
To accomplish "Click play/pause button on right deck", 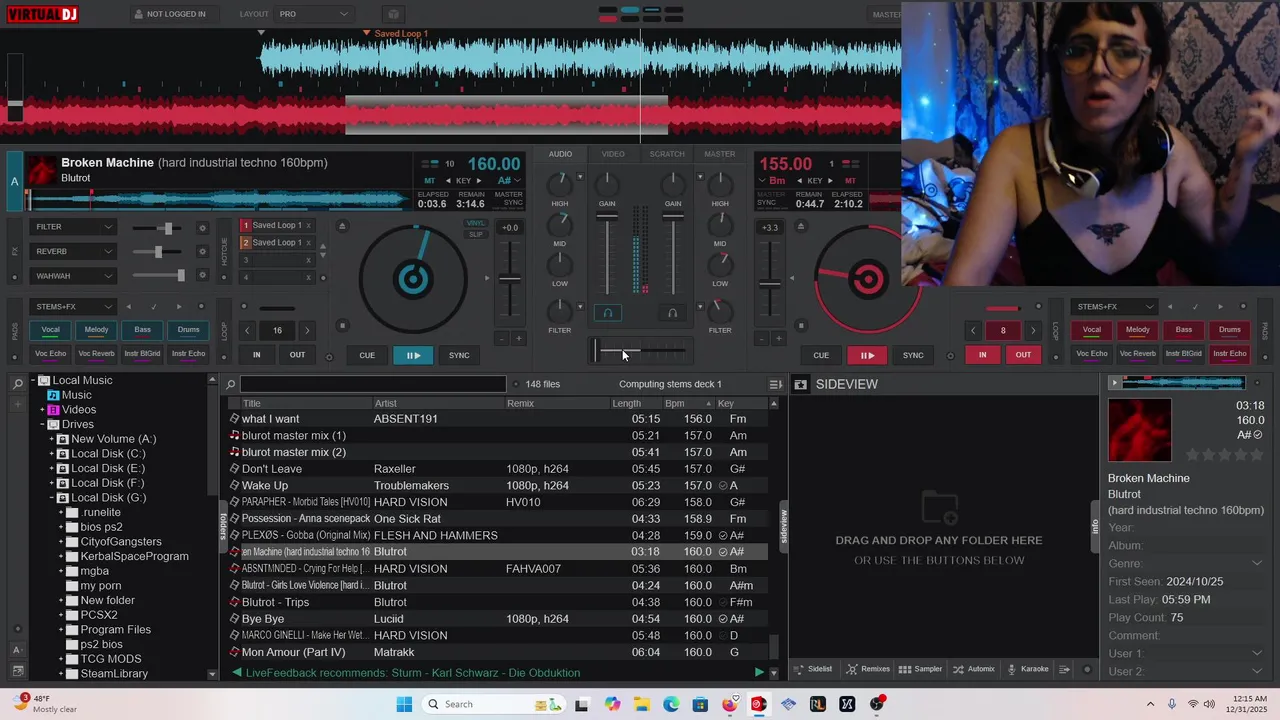I will pos(867,355).
